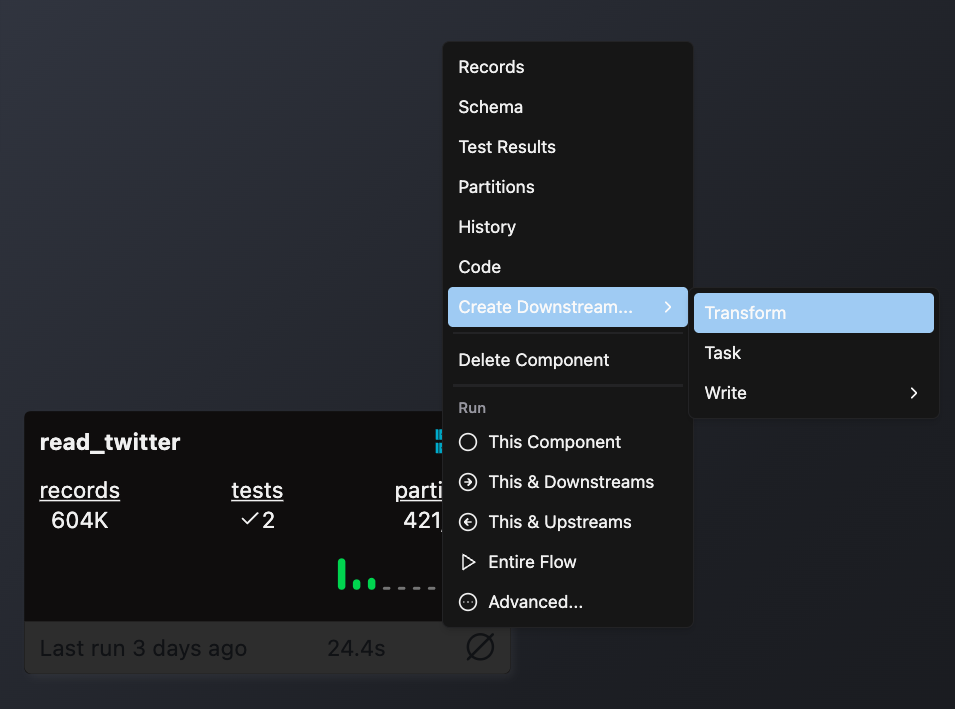Click the read_twitter component title
Screen dimensions: 955x709
coord(110,442)
